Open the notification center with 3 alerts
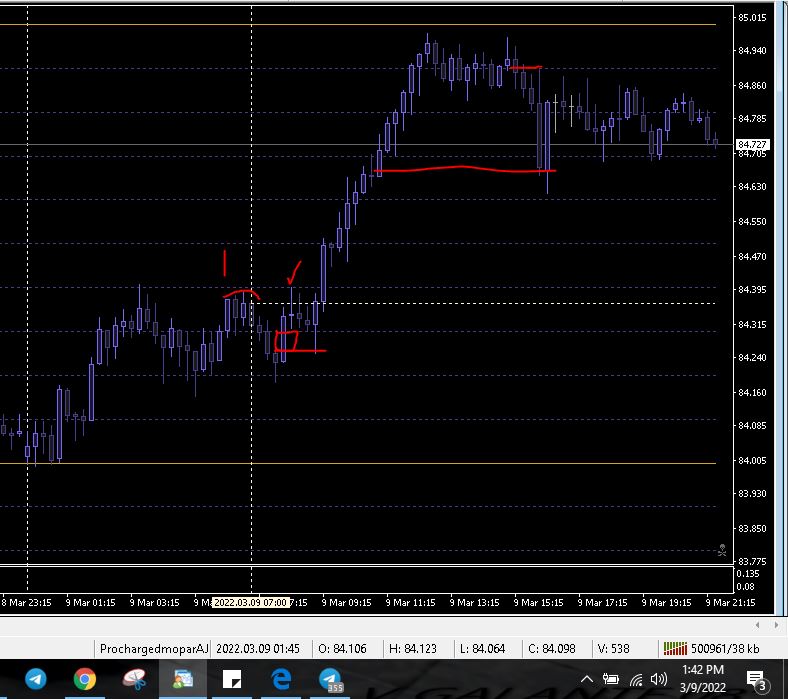 coord(756,680)
